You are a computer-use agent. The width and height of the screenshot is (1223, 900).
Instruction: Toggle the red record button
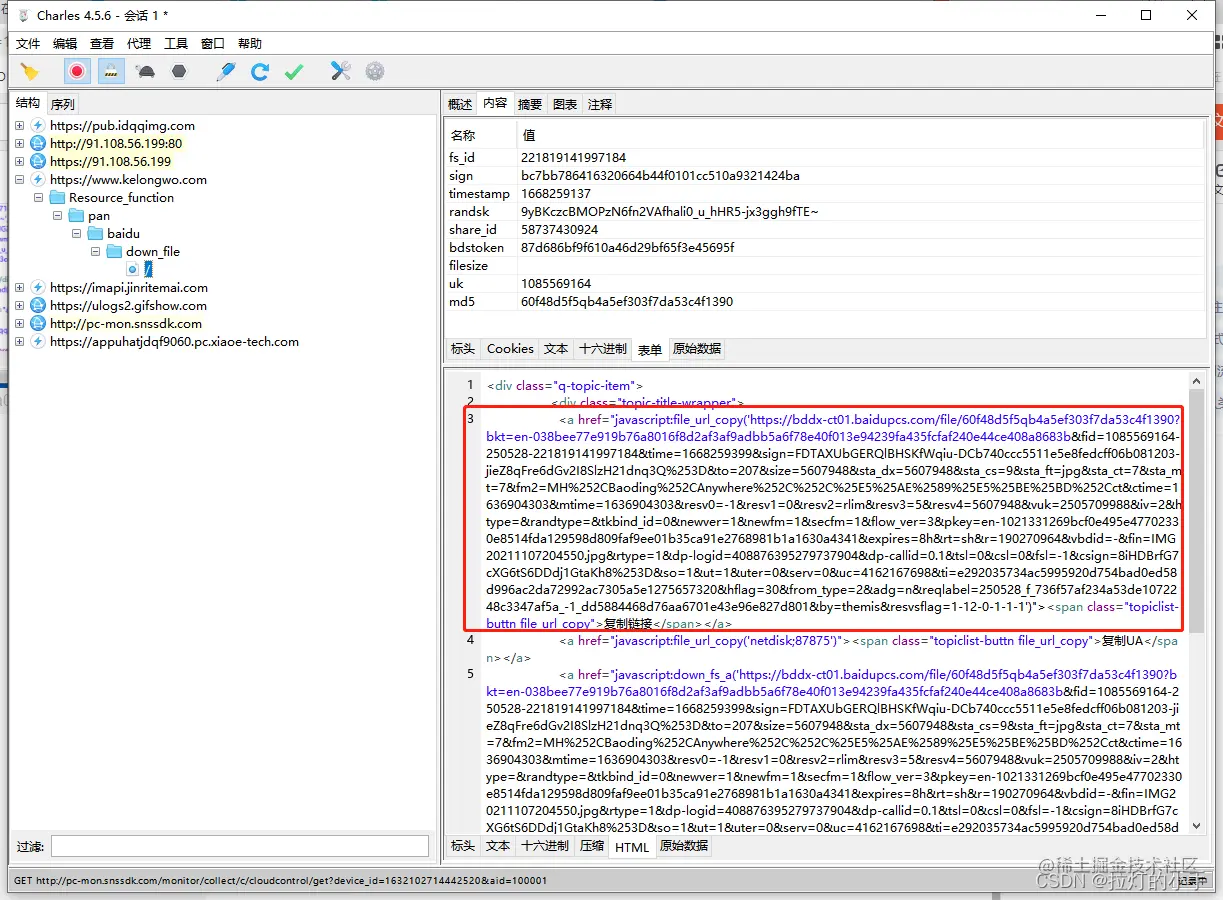pyautogui.click(x=77, y=71)
